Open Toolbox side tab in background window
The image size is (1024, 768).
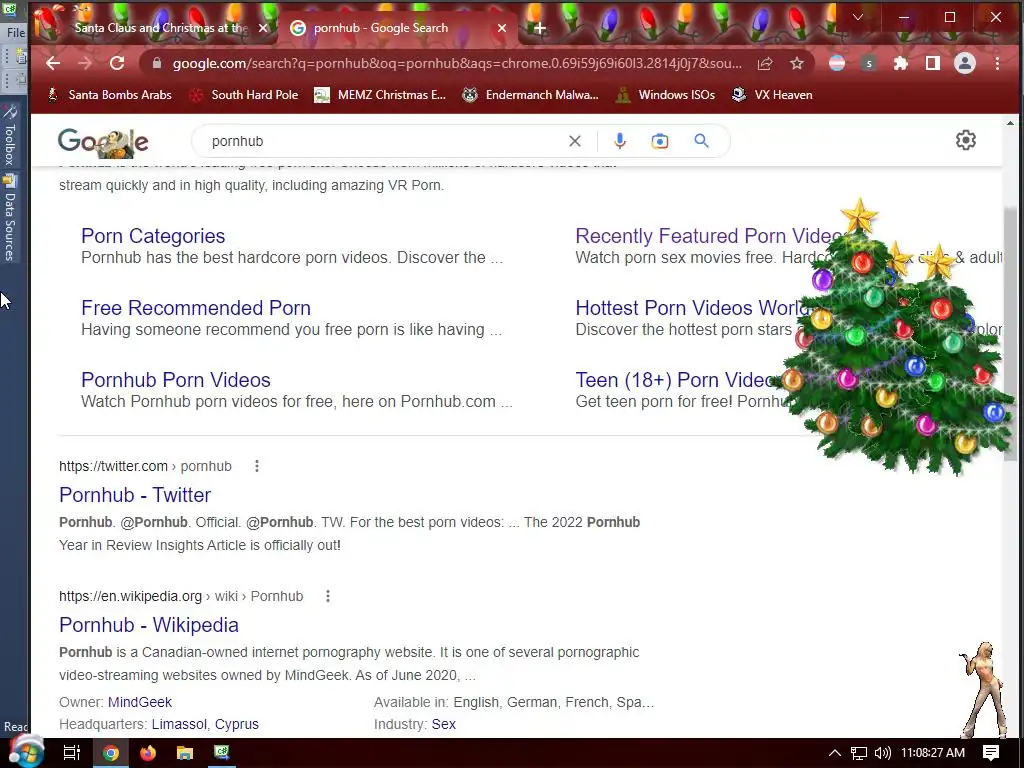pyautogui.click(x=9, y=136)
